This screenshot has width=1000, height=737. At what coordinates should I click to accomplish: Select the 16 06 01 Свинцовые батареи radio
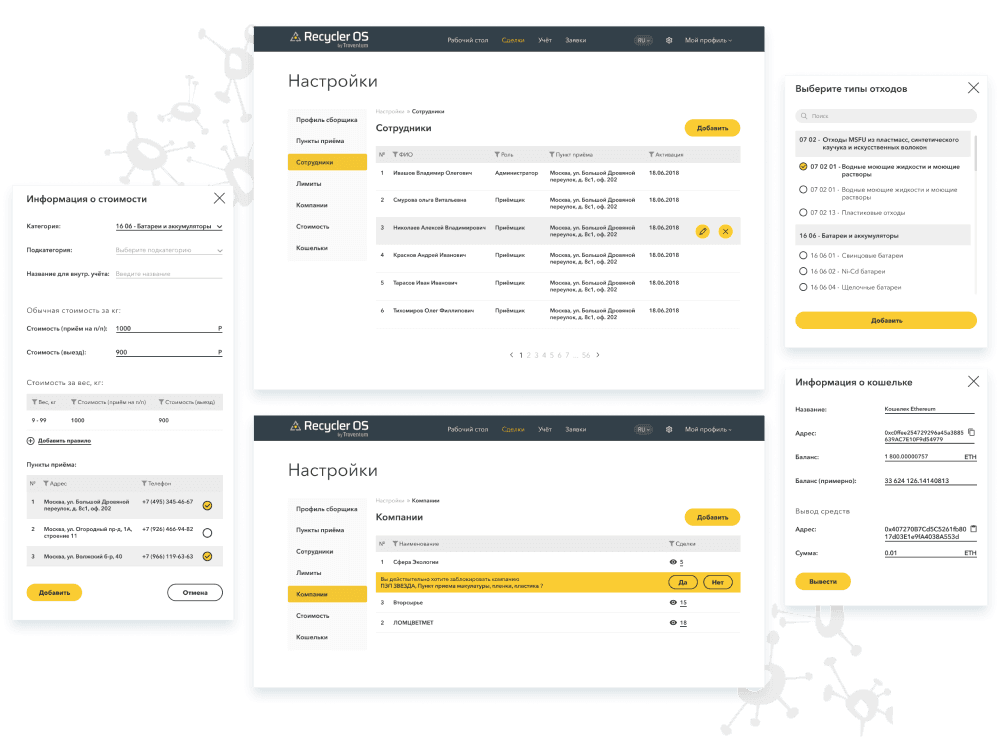[803, 256]
